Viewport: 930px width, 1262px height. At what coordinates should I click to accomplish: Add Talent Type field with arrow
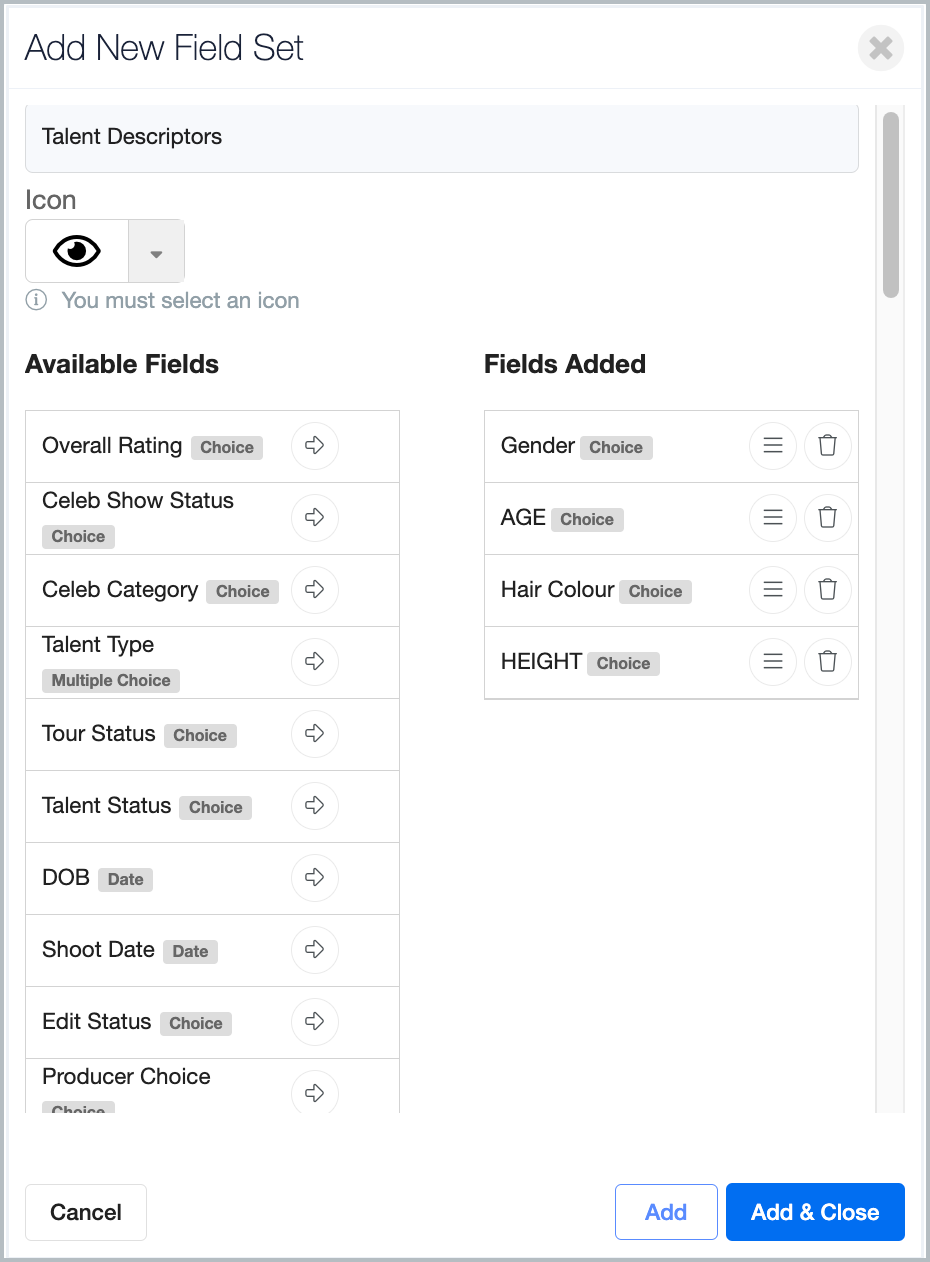pos(315,661)
